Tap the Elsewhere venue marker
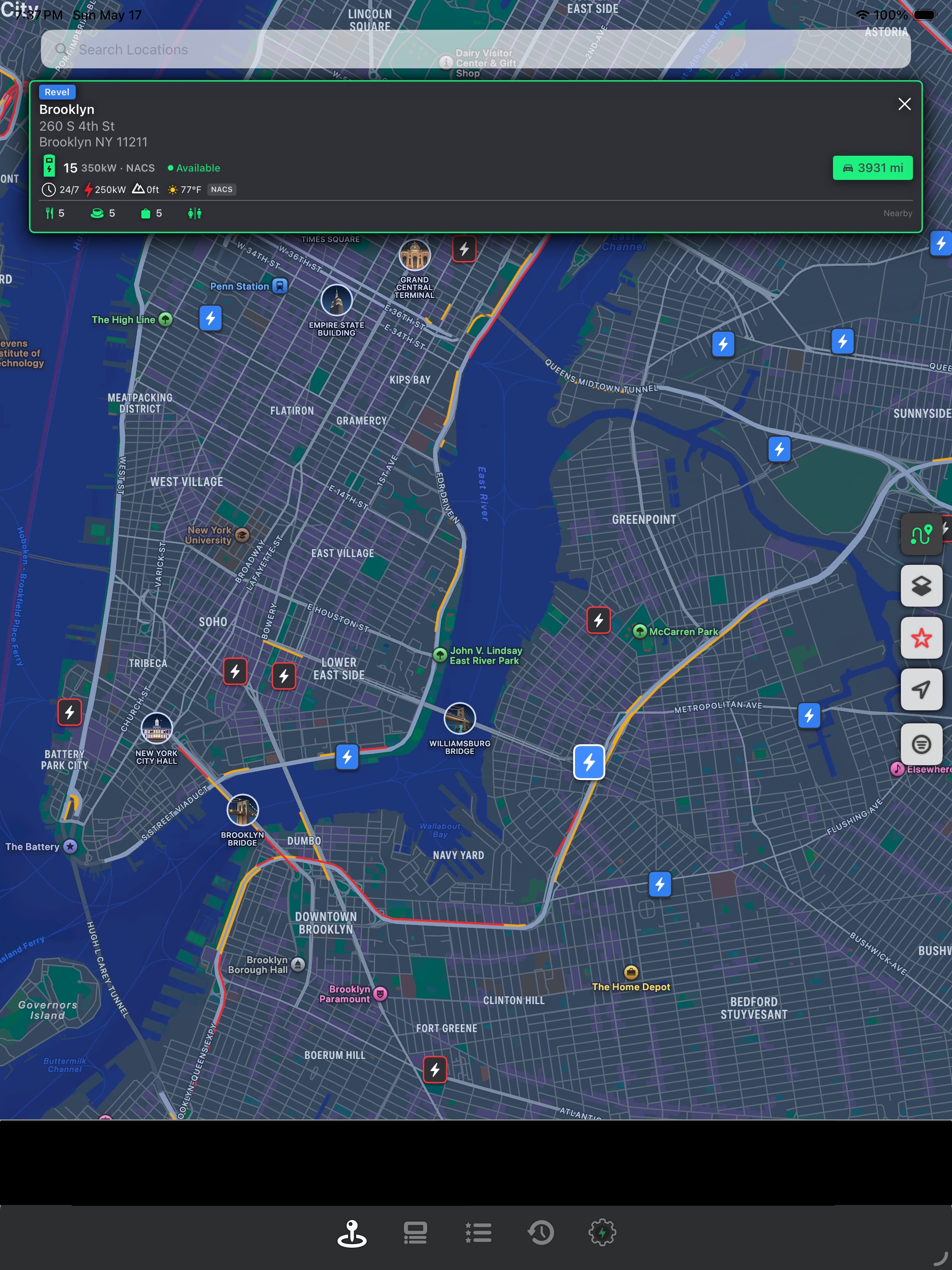Image resolution: width=952 pixels, height=1270 pixels. (x=897, y=769)
